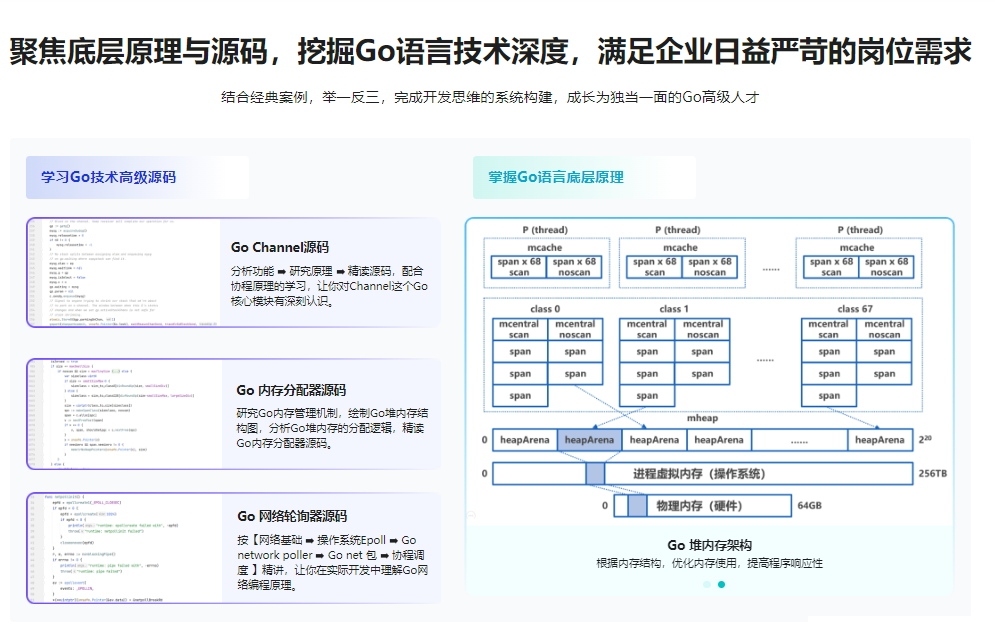This screenshot has height=639, width=995.
Task: Click the Go Channel源码 card title
Action: point(279,247)
